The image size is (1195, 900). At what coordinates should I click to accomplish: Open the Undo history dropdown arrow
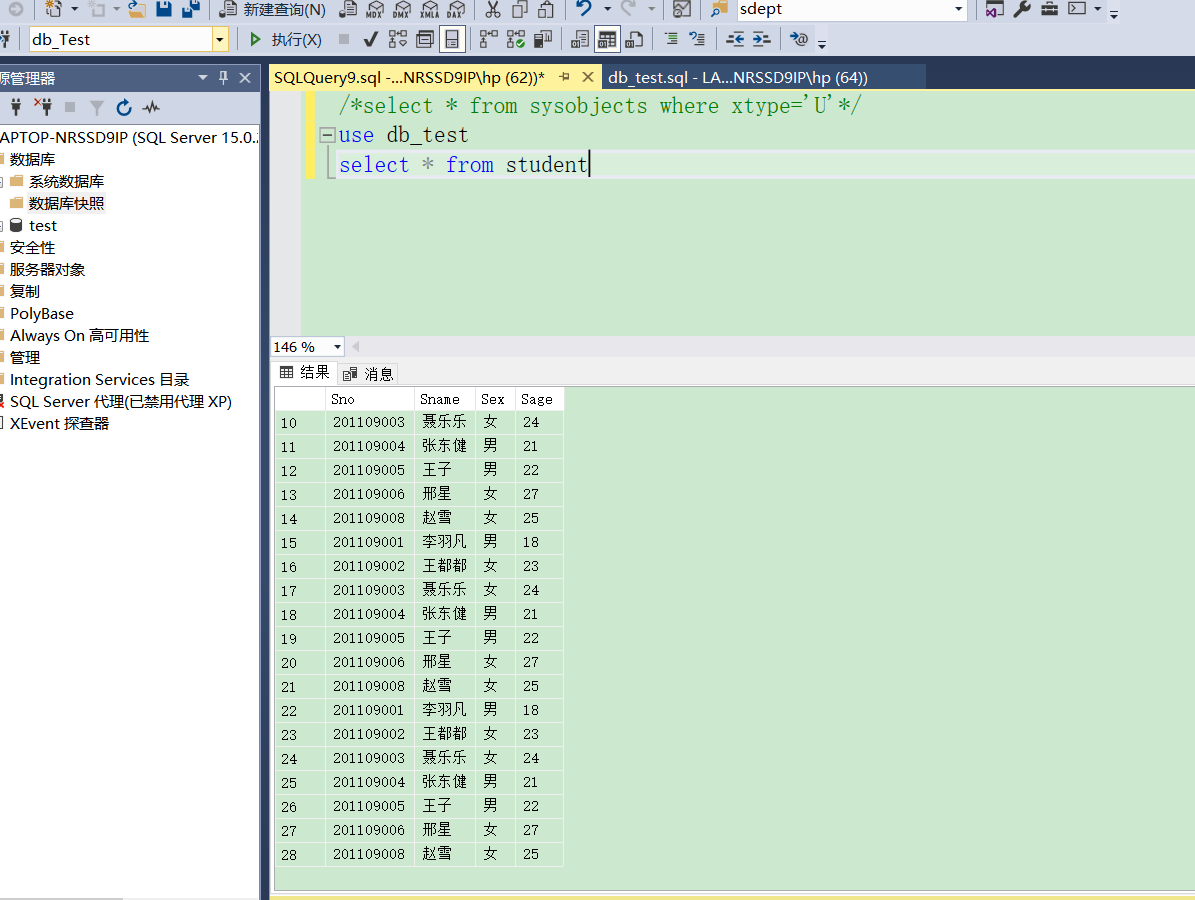pos(607,9)
